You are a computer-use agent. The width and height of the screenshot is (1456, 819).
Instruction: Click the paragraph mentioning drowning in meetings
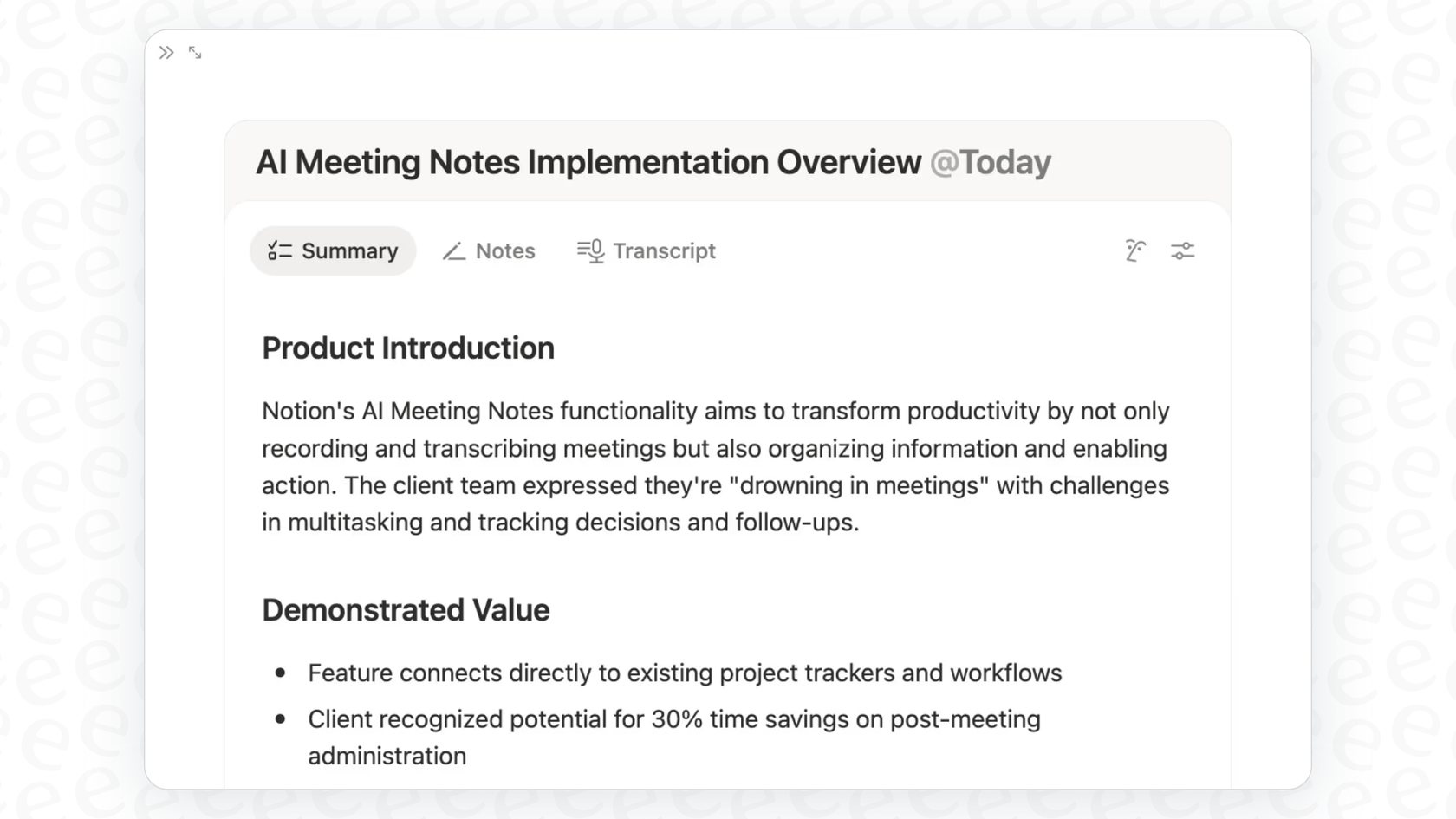715,485
